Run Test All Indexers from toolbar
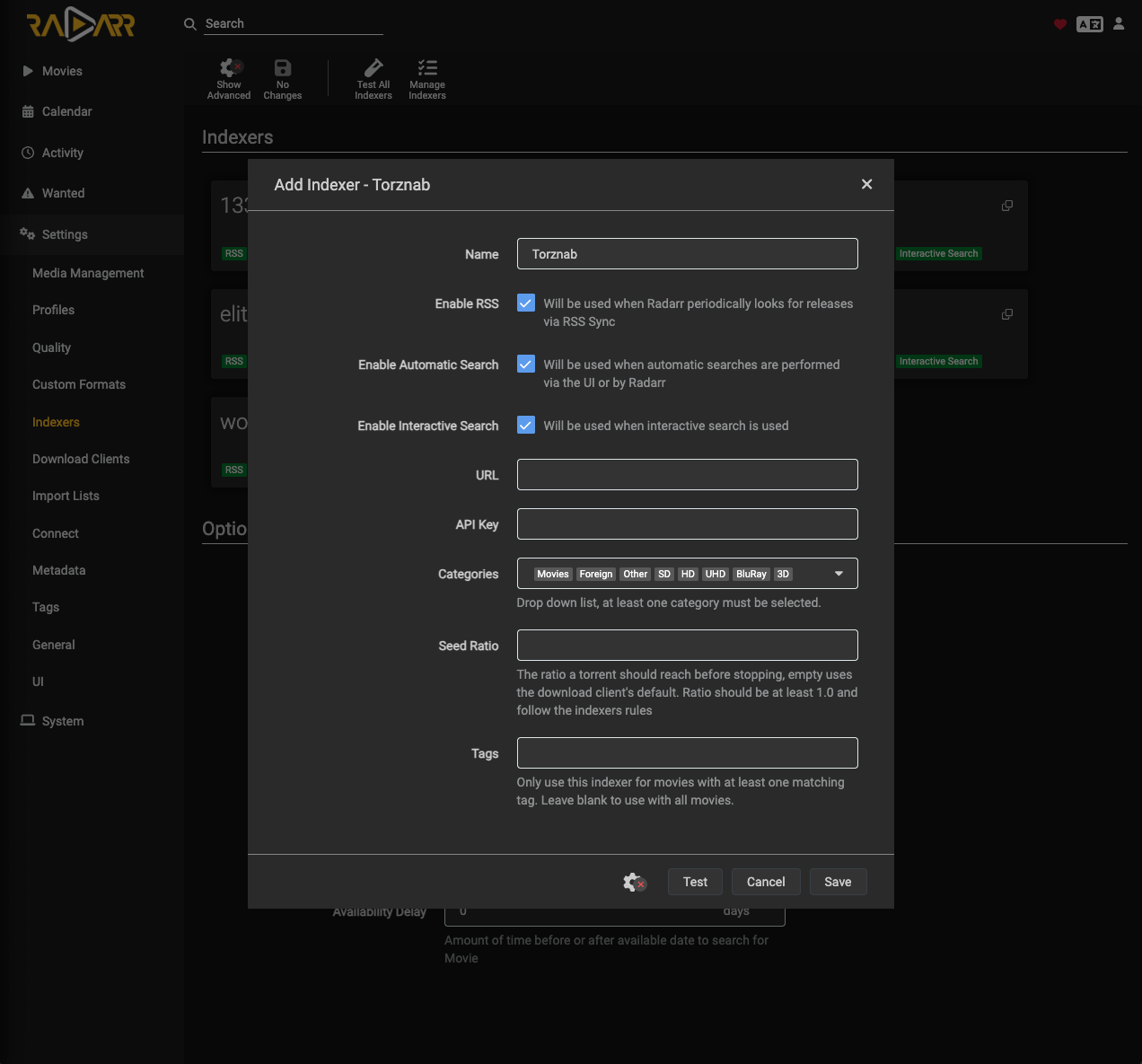 tap(373, 78)
